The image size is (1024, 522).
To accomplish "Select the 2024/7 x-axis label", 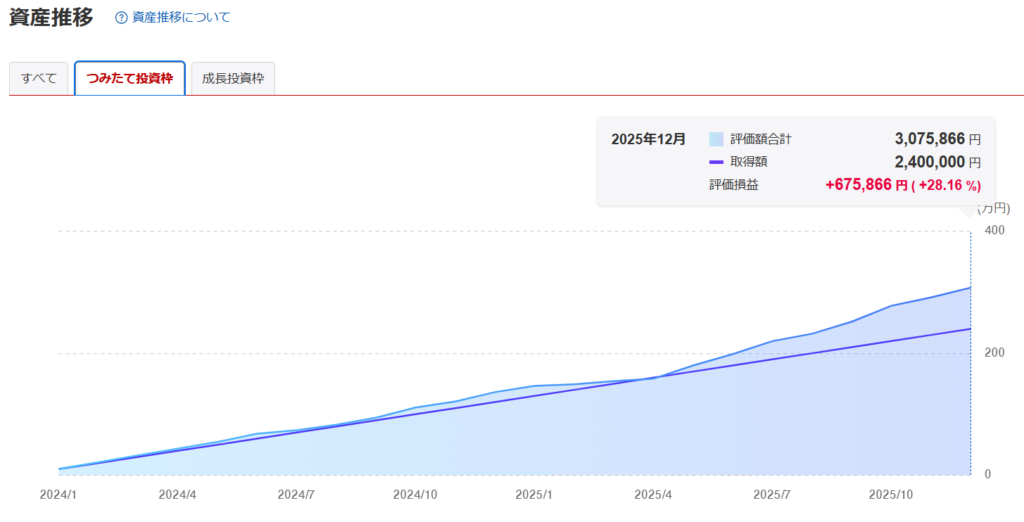I will (297, 495).
